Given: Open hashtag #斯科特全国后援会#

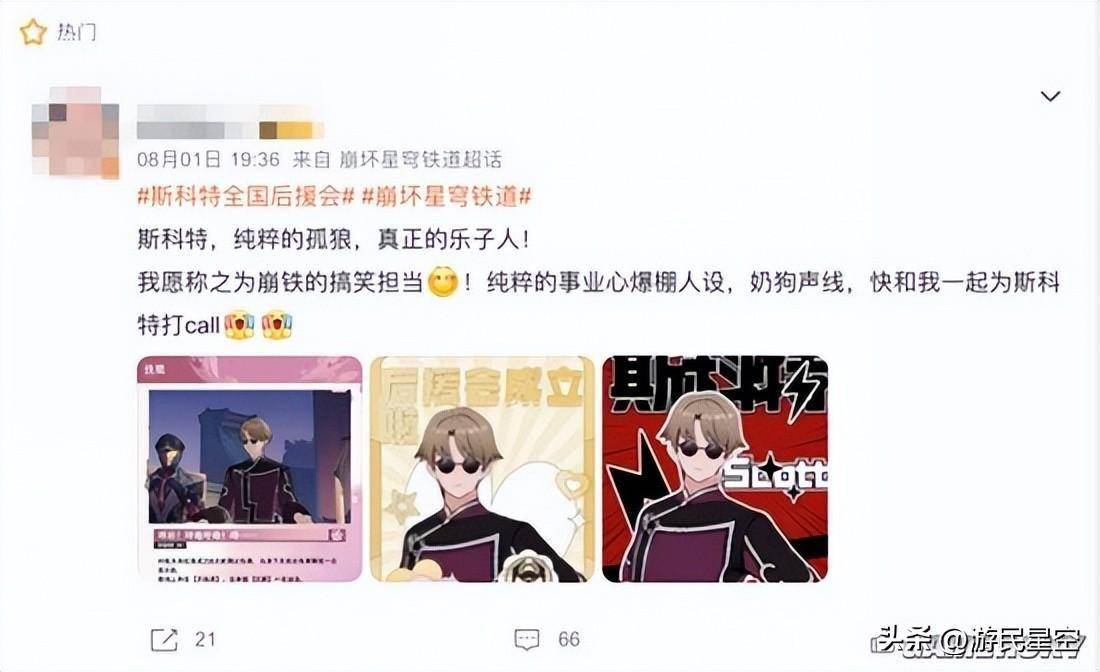Looking at the screenshot, I should (x=246, y=196).
